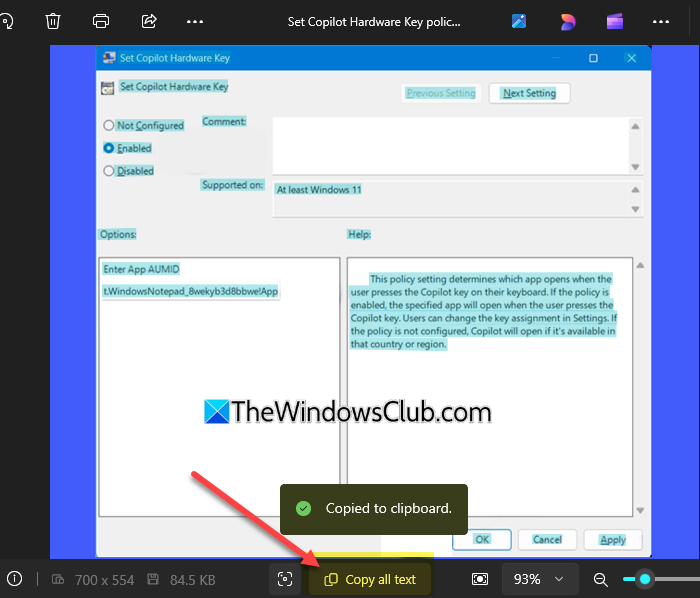Click the scan text icon button
The width and height of the screenshot is (700, 598).
click(x=285, y=579)
